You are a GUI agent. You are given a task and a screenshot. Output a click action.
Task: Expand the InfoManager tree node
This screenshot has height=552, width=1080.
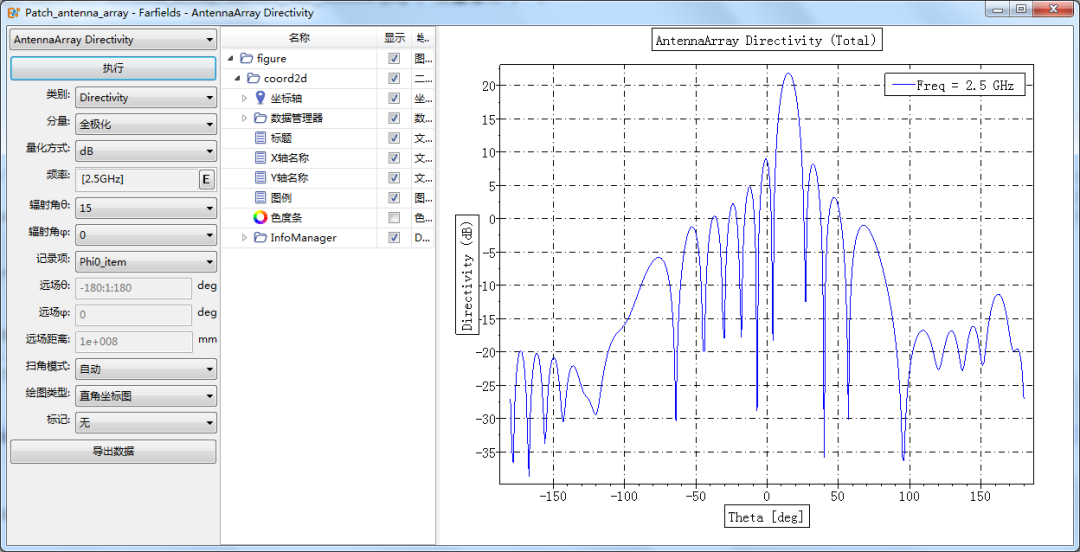[244, 238]
